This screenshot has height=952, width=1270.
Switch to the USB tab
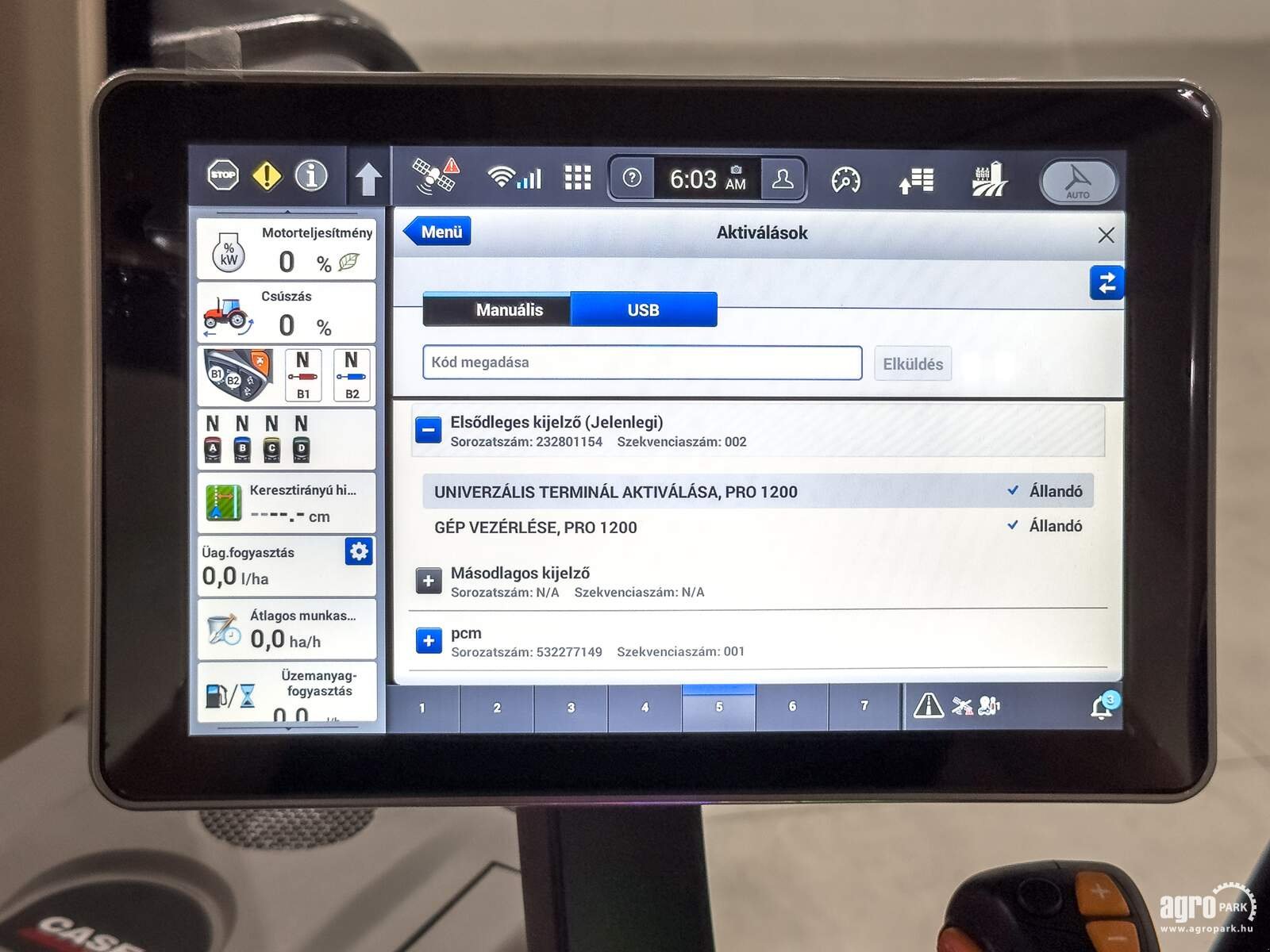[x=644, y=309]
